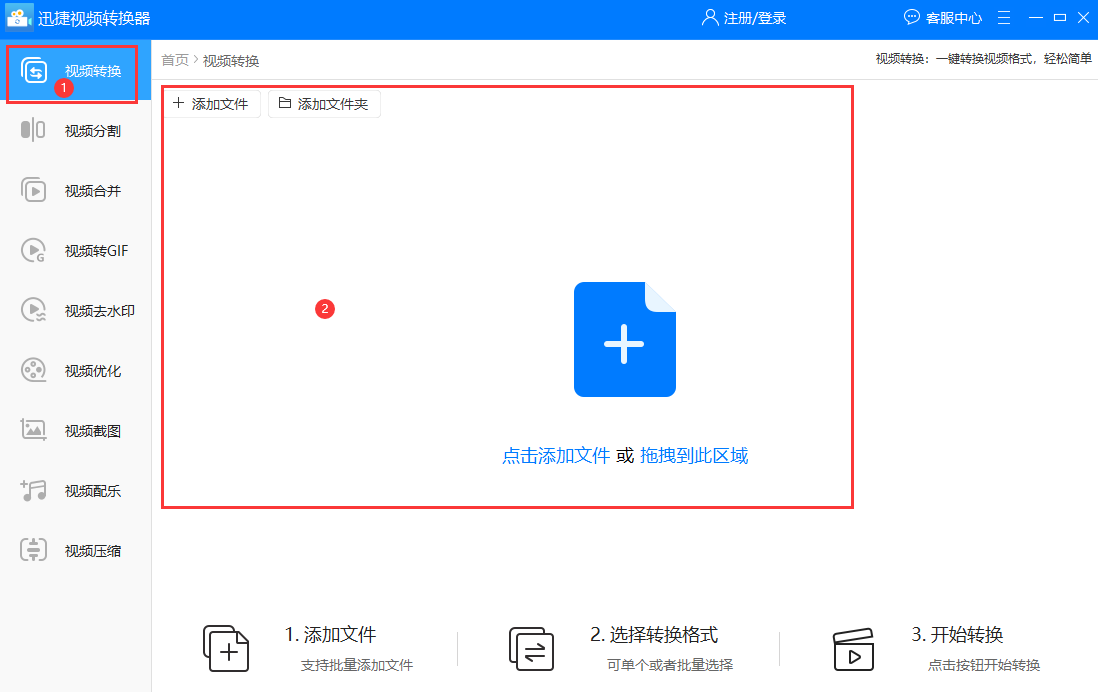Click the 拖拽到此区域 link text
Viewport: 1098px width, 692px height.
click(x=694, y=455)
